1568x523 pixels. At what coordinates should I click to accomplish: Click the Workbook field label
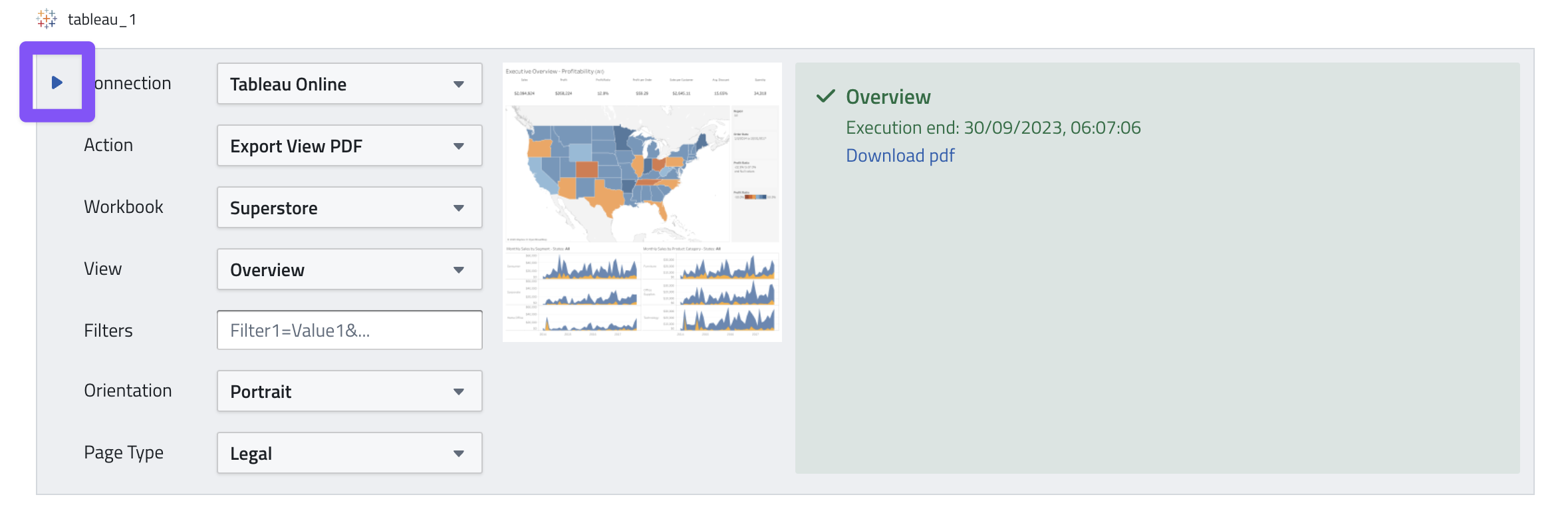(x=124, y=207)
